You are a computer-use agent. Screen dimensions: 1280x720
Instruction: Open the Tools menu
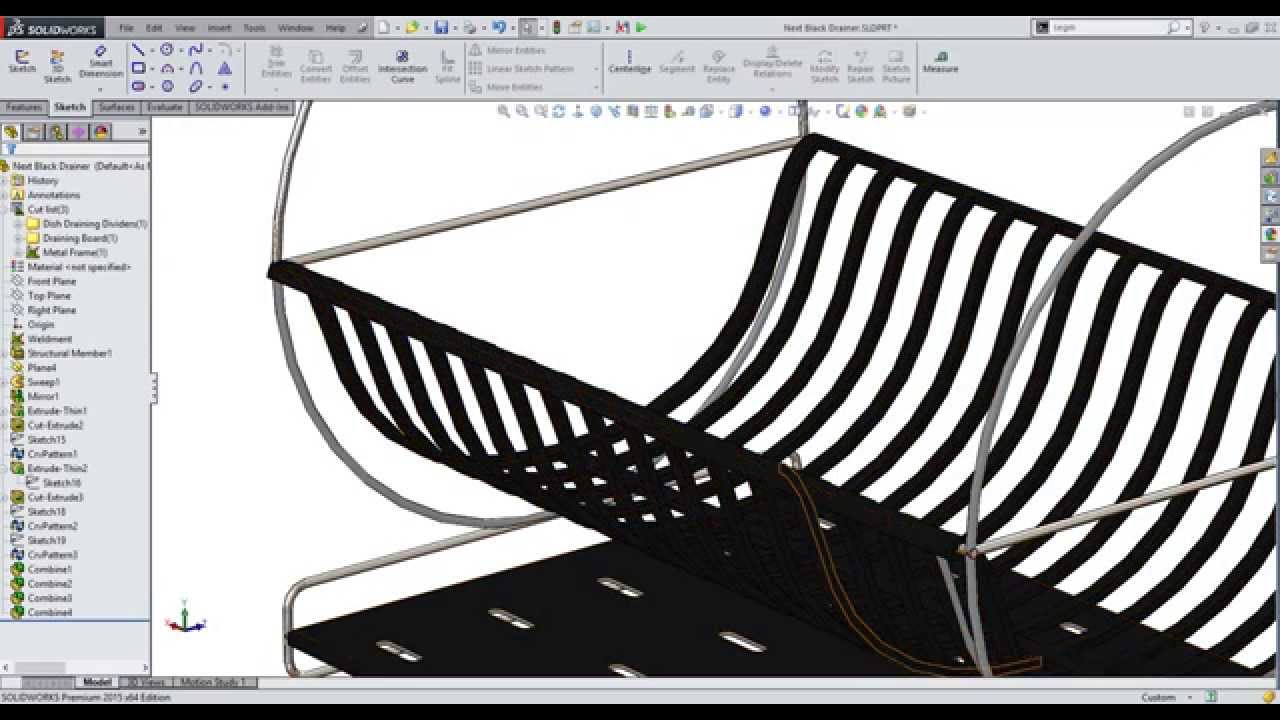[x=255, y=28]
